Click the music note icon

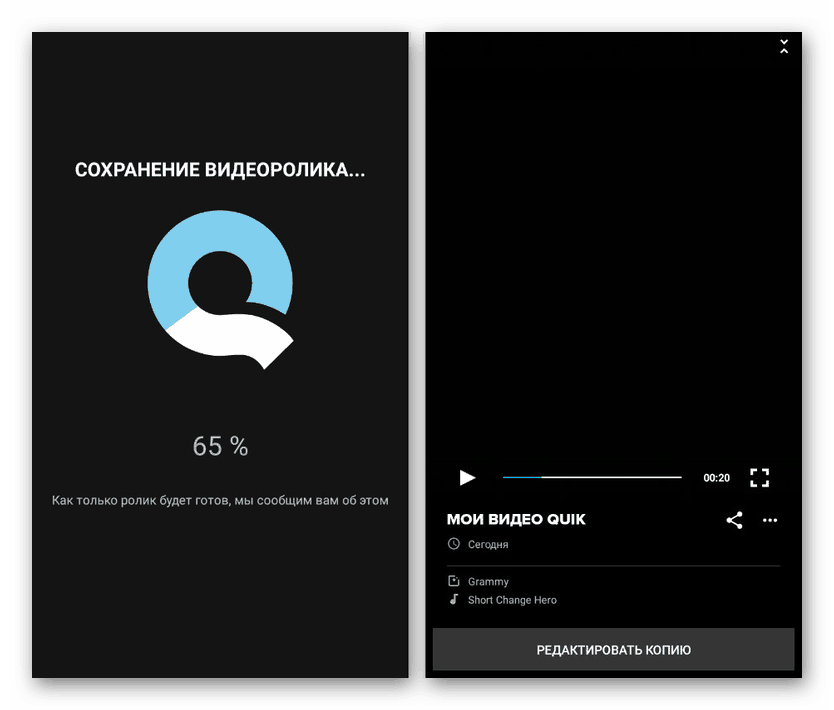[x=454, y=599]
